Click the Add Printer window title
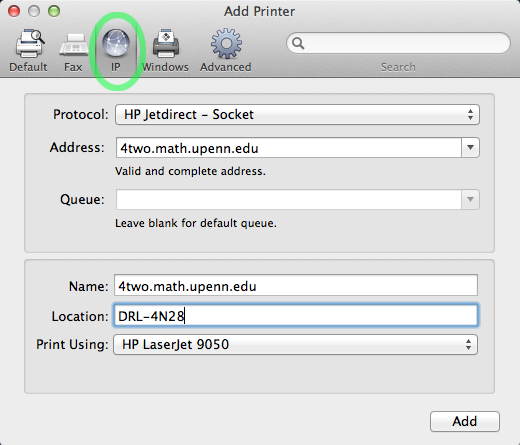This screenshot has width=520, height=445. pos(259,11)
